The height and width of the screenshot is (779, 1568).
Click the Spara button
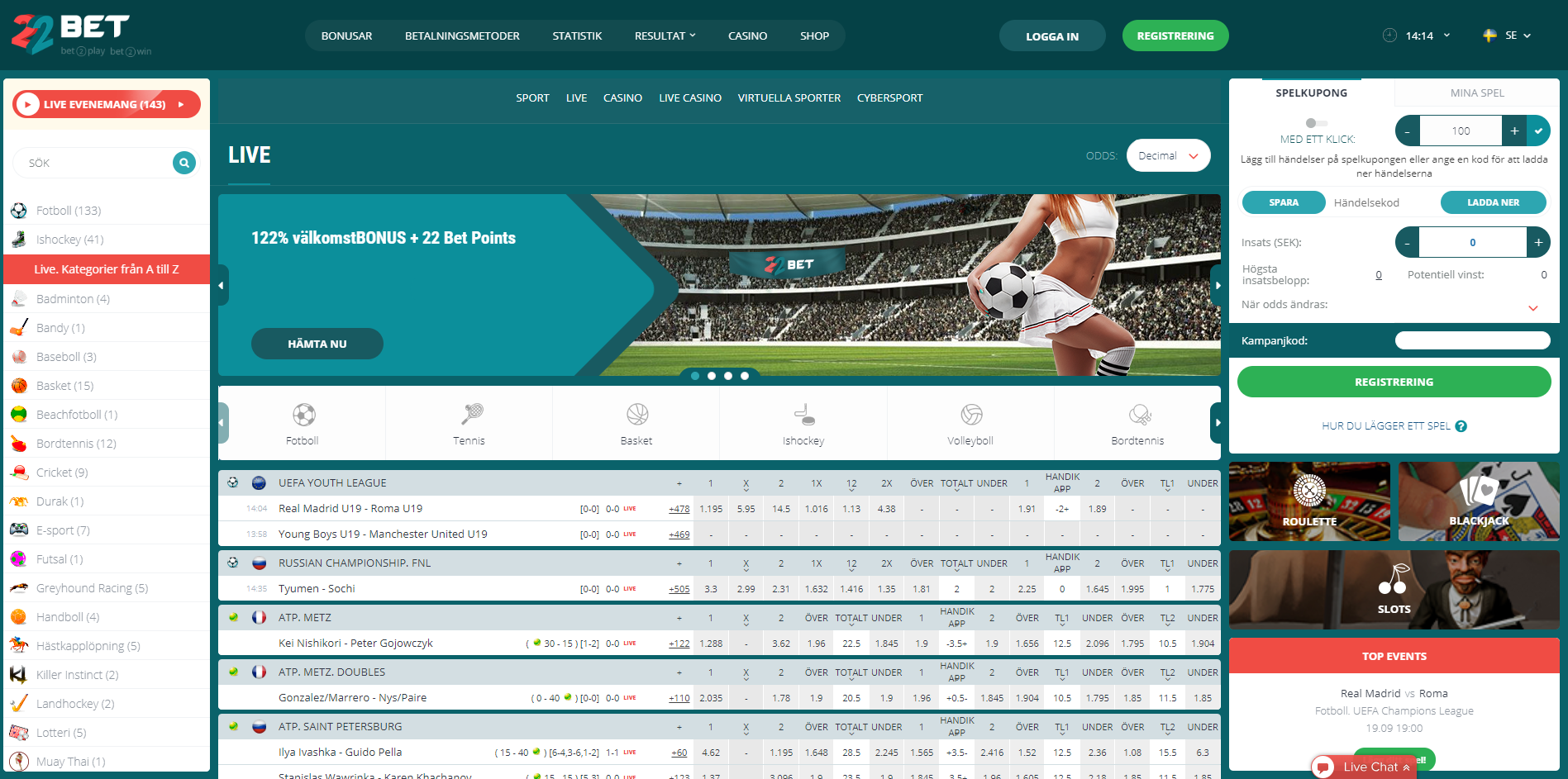pos(1284,202)
